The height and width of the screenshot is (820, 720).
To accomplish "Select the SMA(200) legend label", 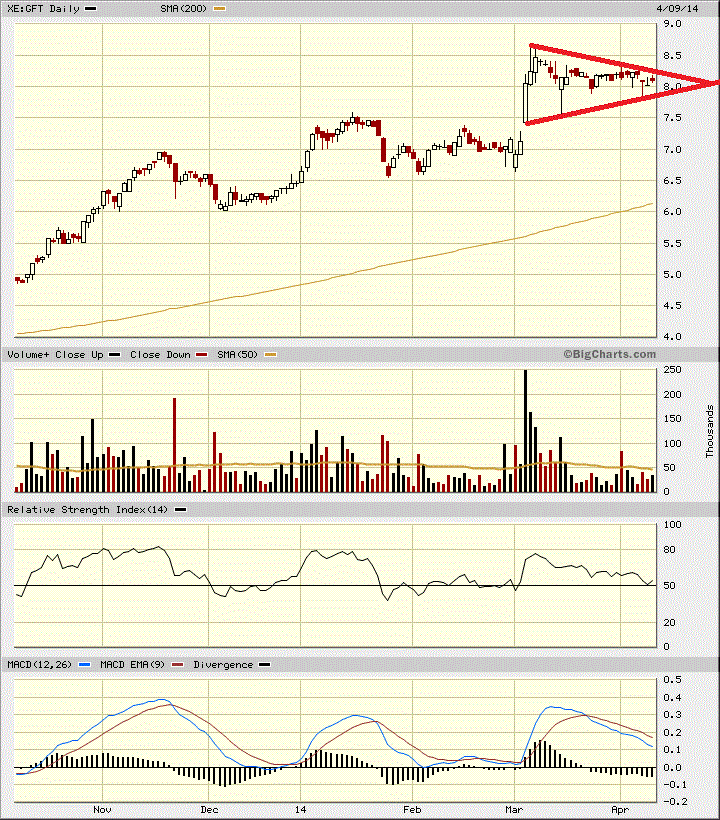I will tap(184, 9).
